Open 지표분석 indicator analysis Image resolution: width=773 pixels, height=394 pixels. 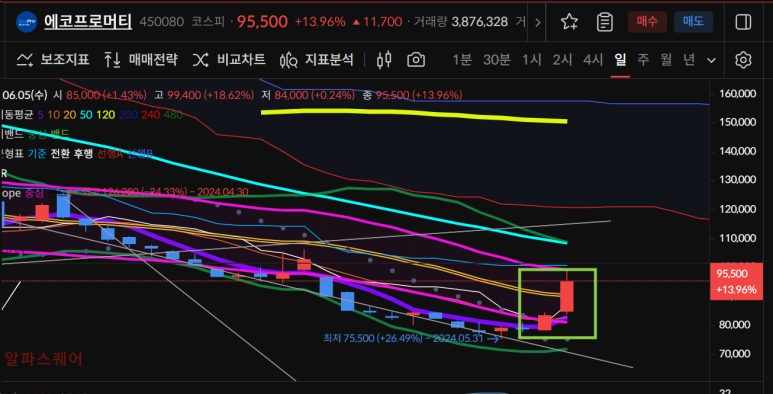point(316,60)
